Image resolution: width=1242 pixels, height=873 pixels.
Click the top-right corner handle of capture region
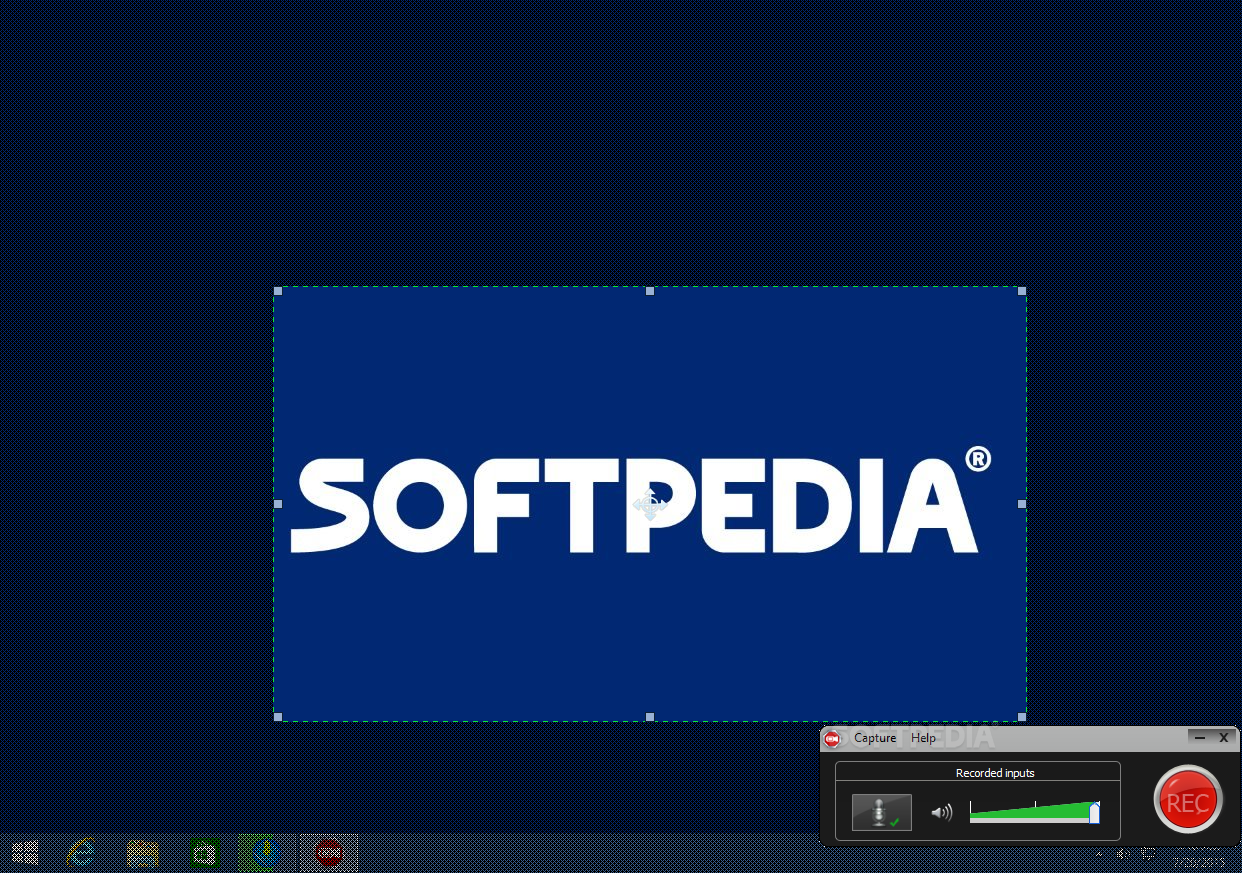point(1022,291)
